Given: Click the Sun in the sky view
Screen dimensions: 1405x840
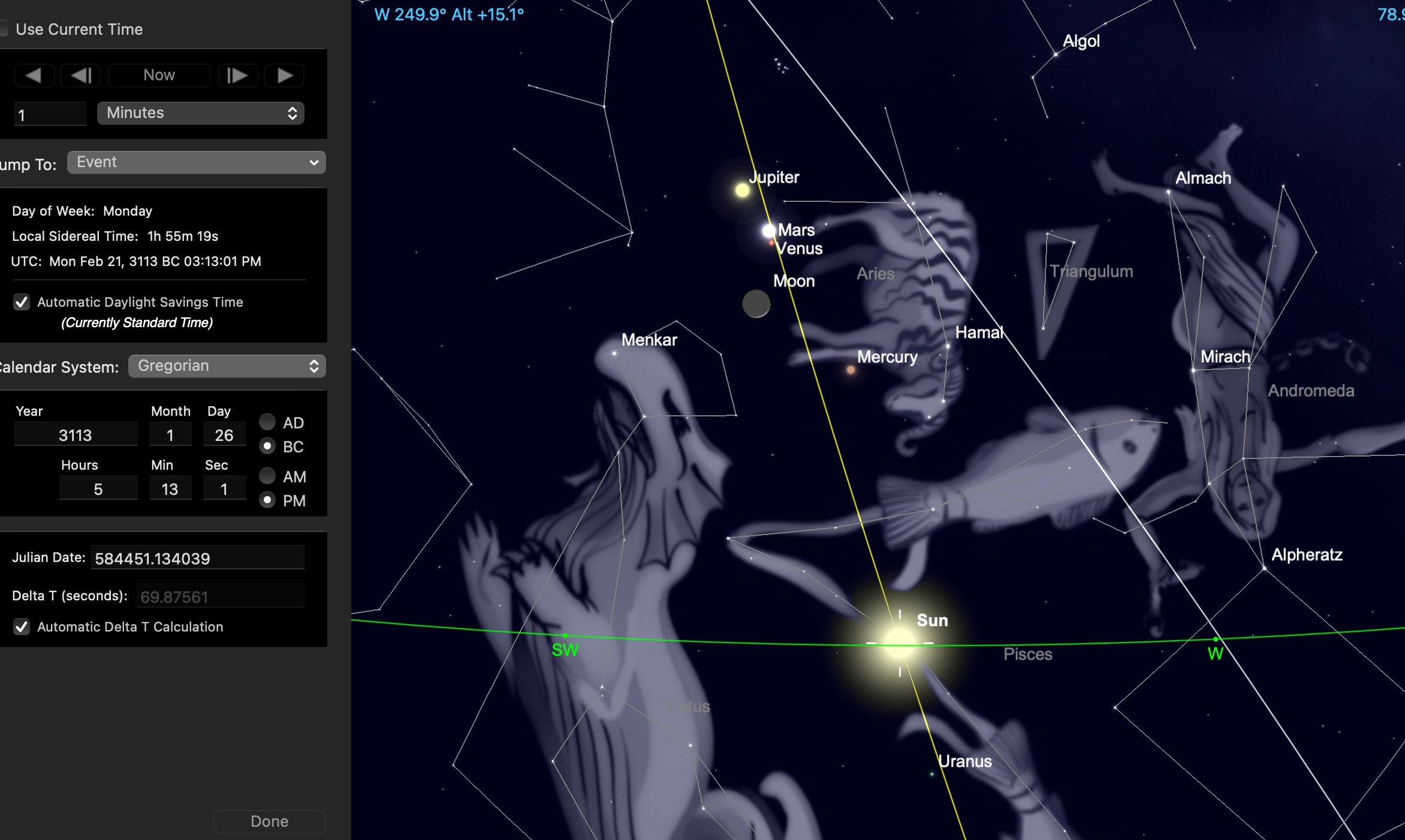Looking at the screenshot, I should [899, 643].
